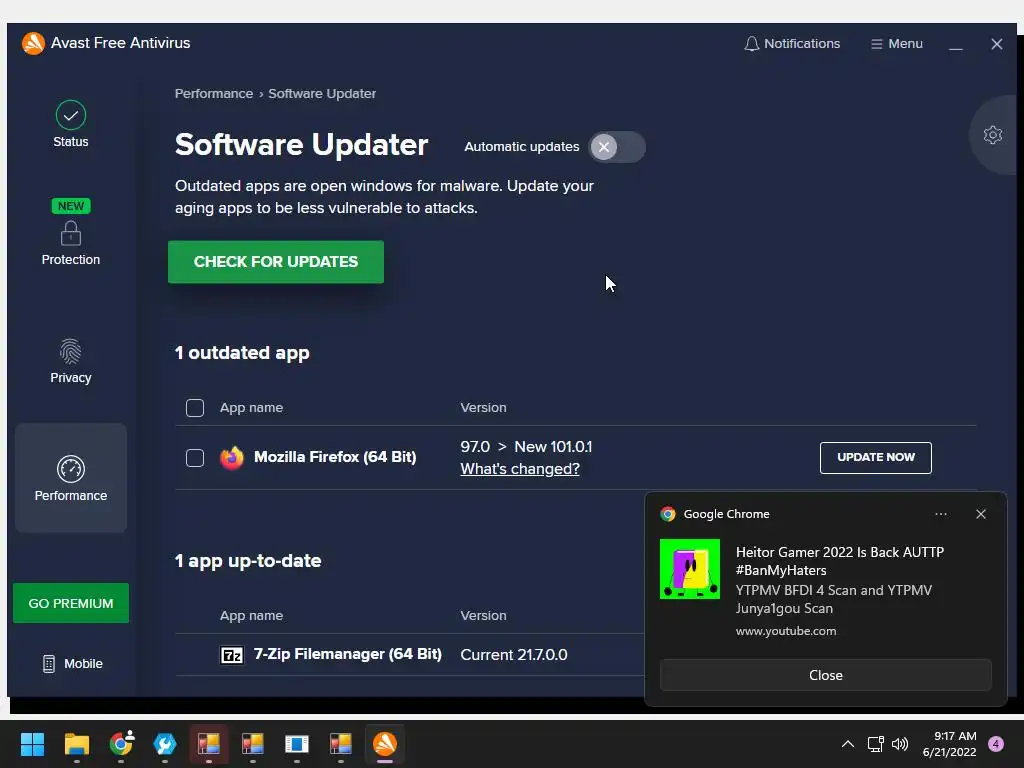1024x768 pixels.
Task: Open the volume tray icon
Action: [900, 744]
